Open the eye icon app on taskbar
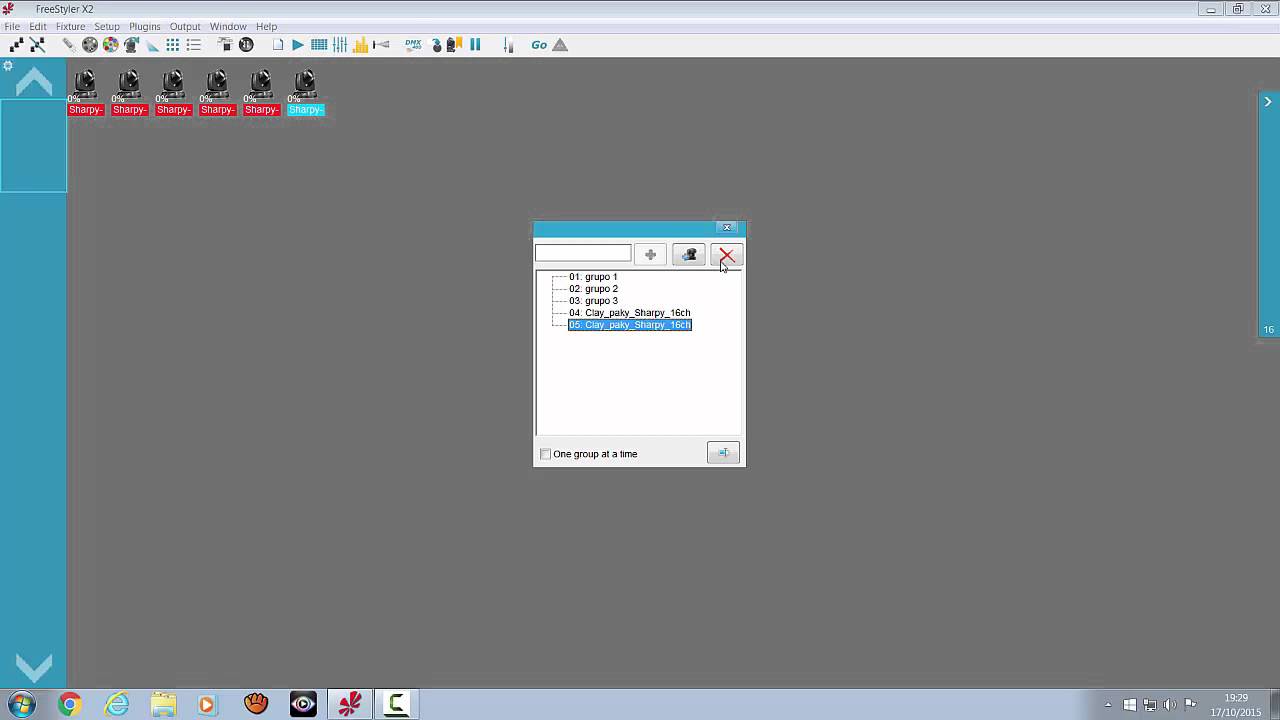Screen dimensions: 1280x720 303,705
